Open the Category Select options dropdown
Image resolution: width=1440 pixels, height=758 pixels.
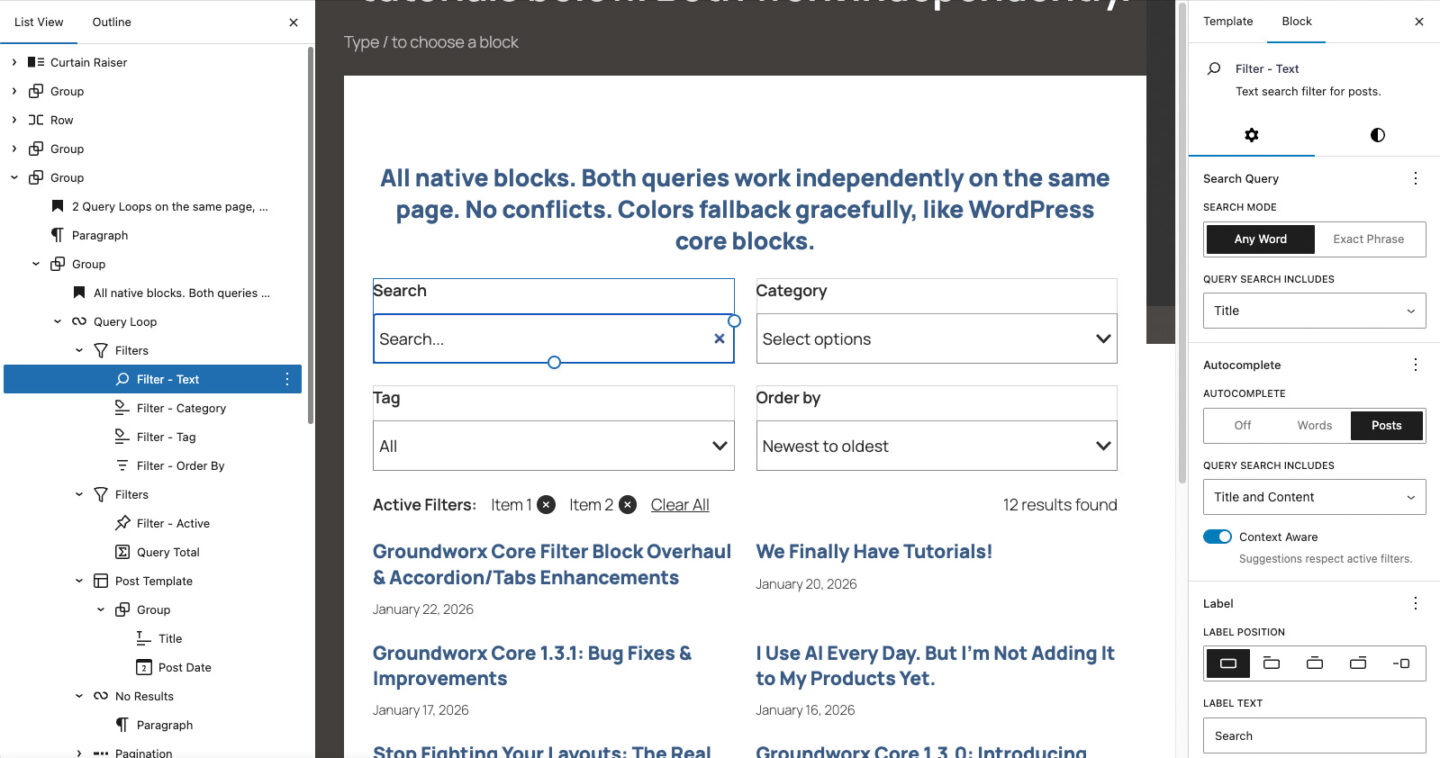(936, 339)
